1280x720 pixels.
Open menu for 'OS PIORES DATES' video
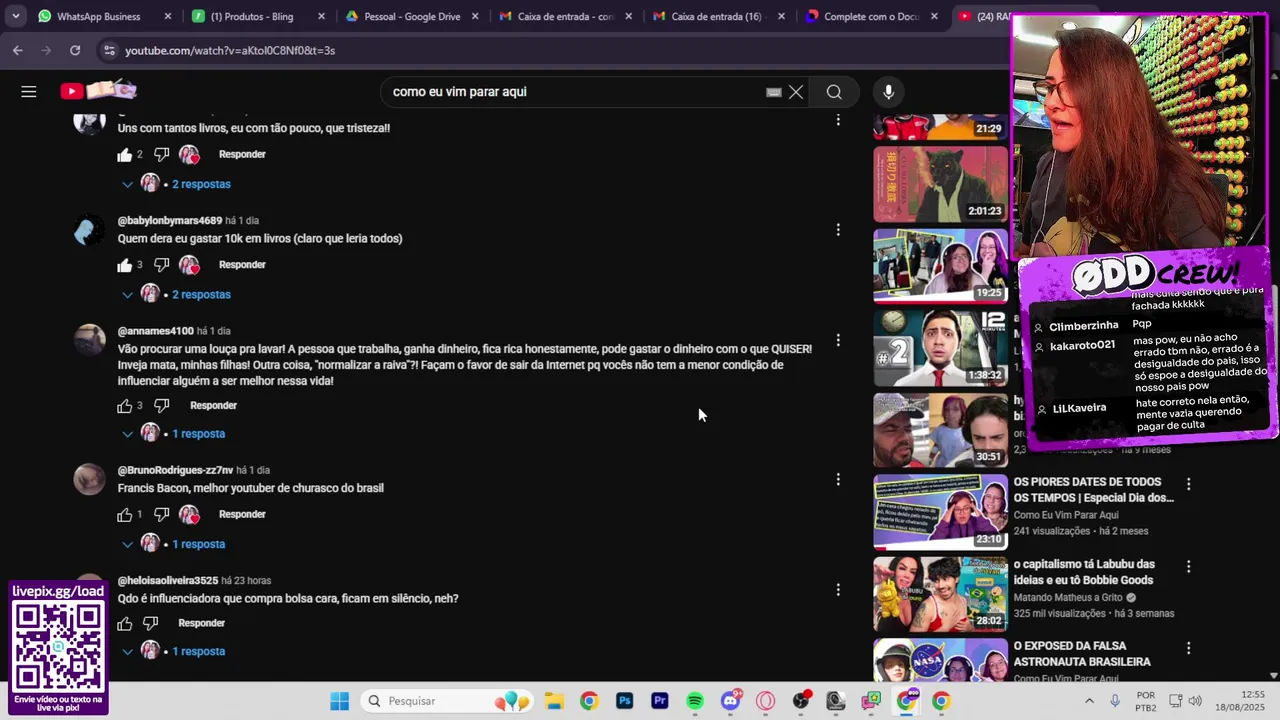[x=1188, y=484]
